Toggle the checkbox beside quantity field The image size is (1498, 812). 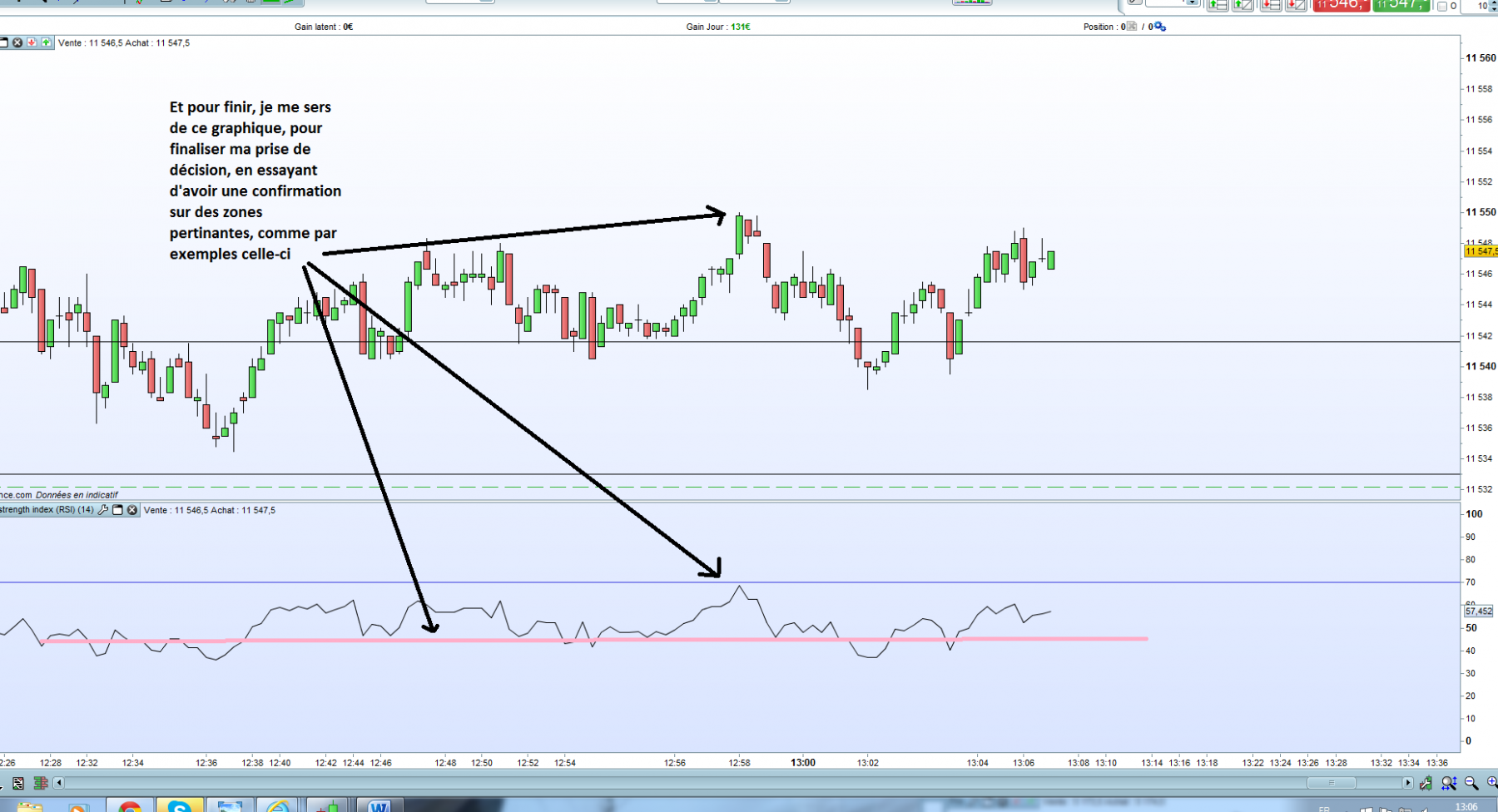point(1442,6)
